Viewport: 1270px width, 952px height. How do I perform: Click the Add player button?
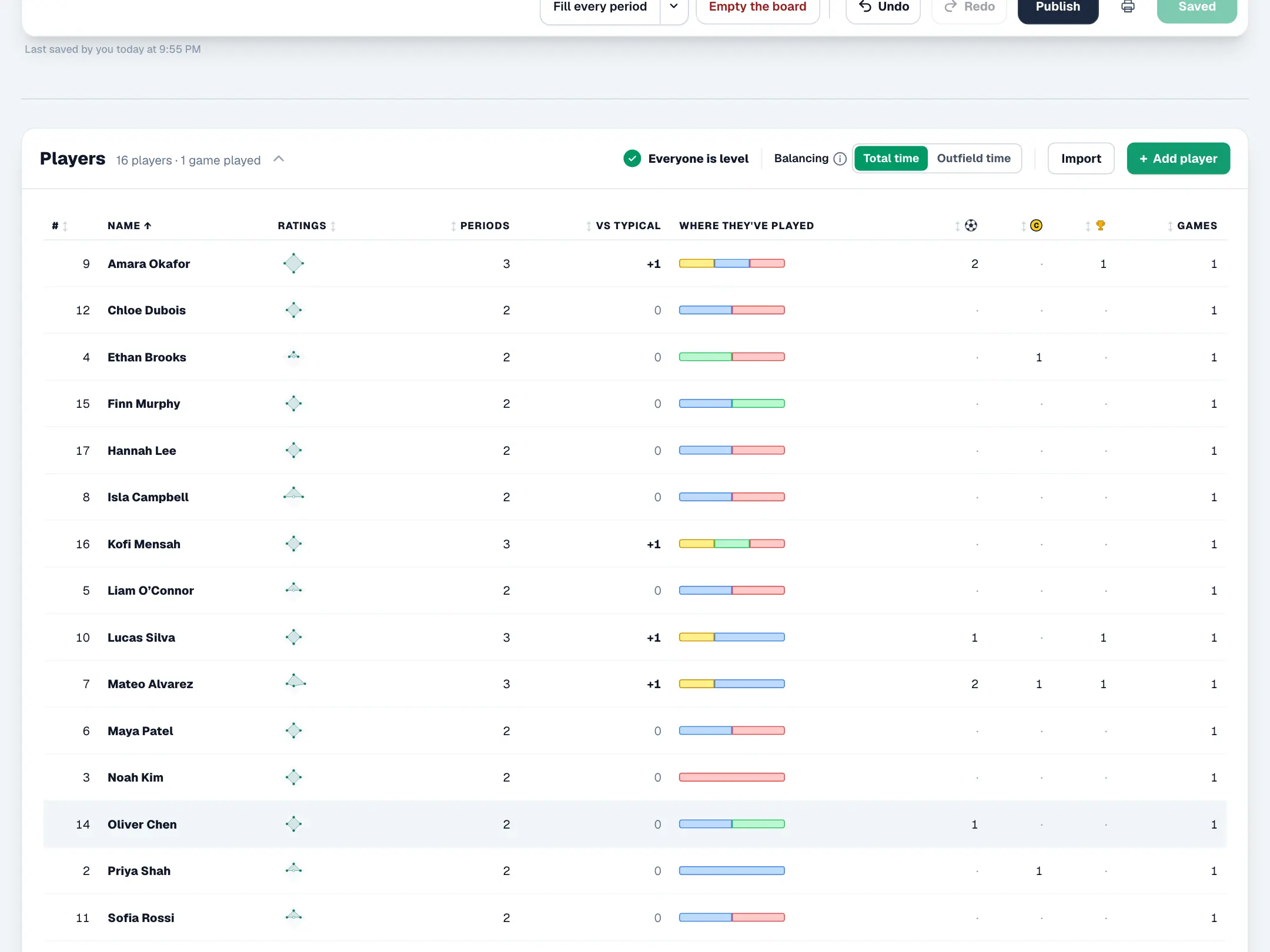click(x=1178, y=159)
